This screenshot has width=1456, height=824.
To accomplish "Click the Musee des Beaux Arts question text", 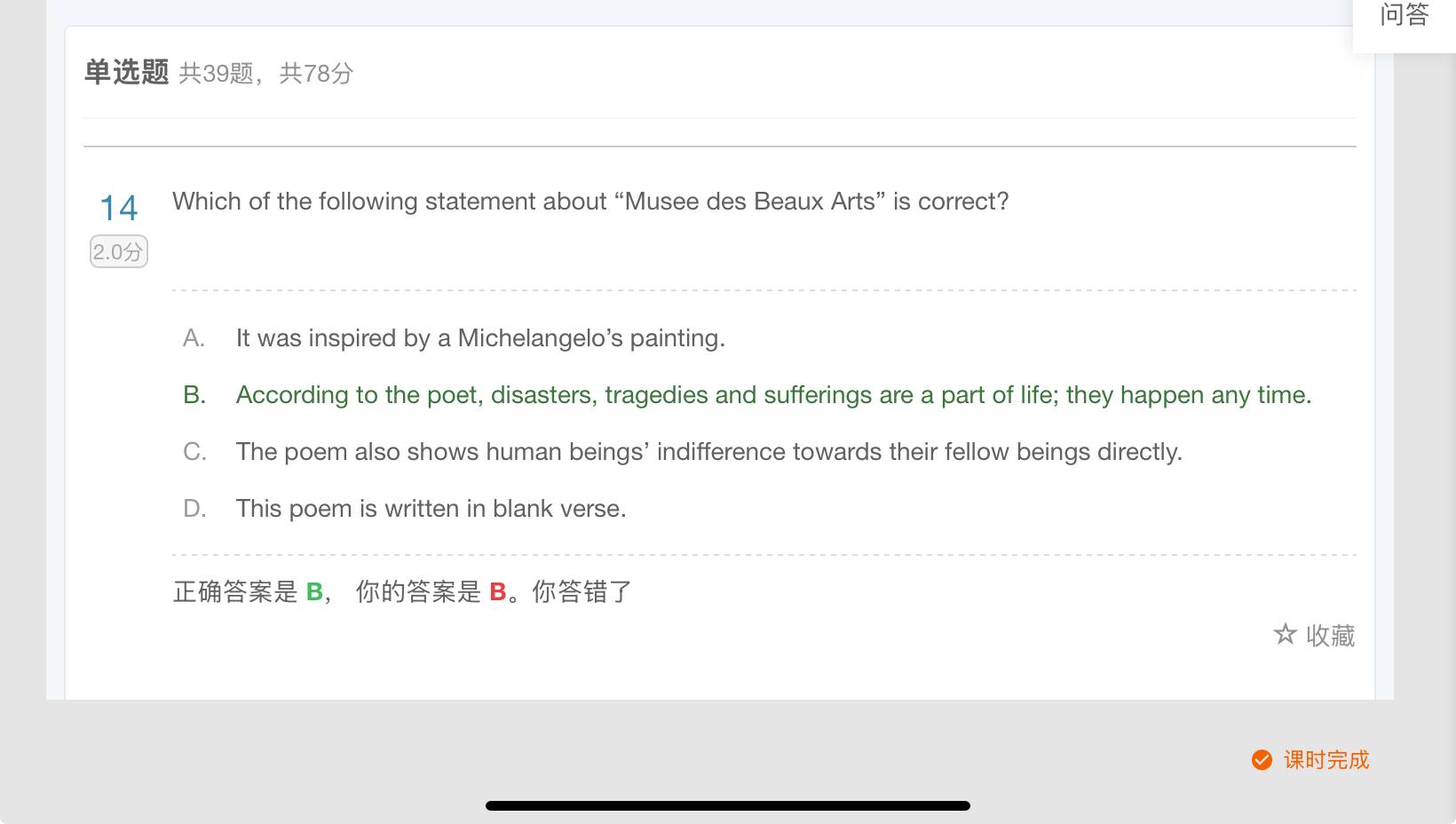I will (x=590, y=202).
